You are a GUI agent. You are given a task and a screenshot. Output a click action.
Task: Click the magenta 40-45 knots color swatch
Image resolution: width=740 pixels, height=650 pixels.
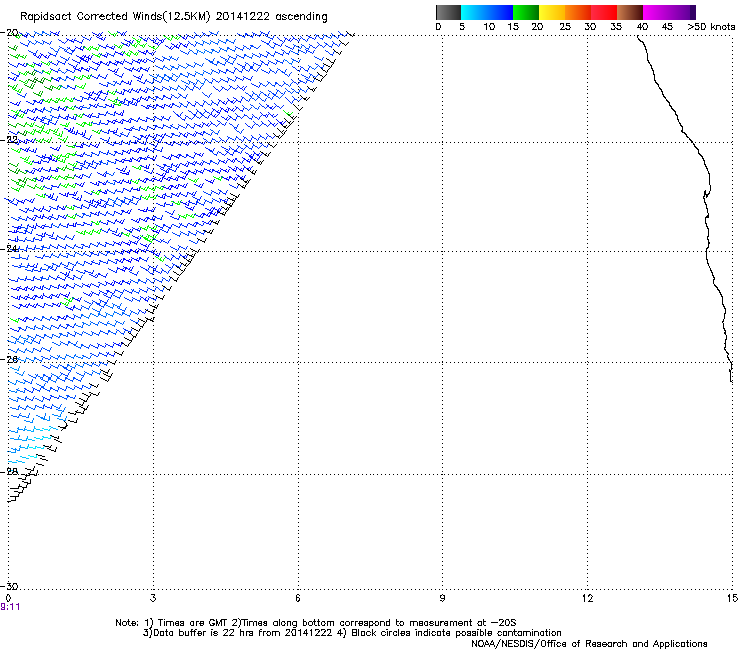pos(656,12)
